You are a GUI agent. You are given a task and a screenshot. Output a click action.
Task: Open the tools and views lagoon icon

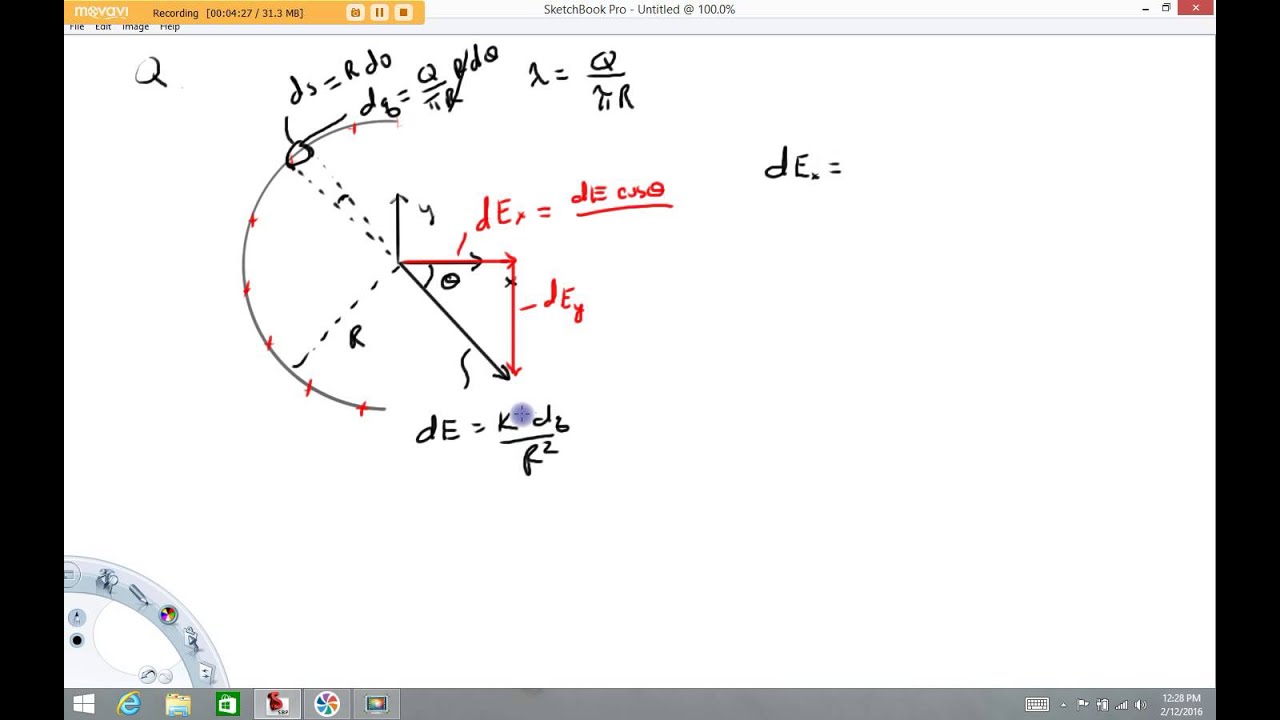pos(106,581)
